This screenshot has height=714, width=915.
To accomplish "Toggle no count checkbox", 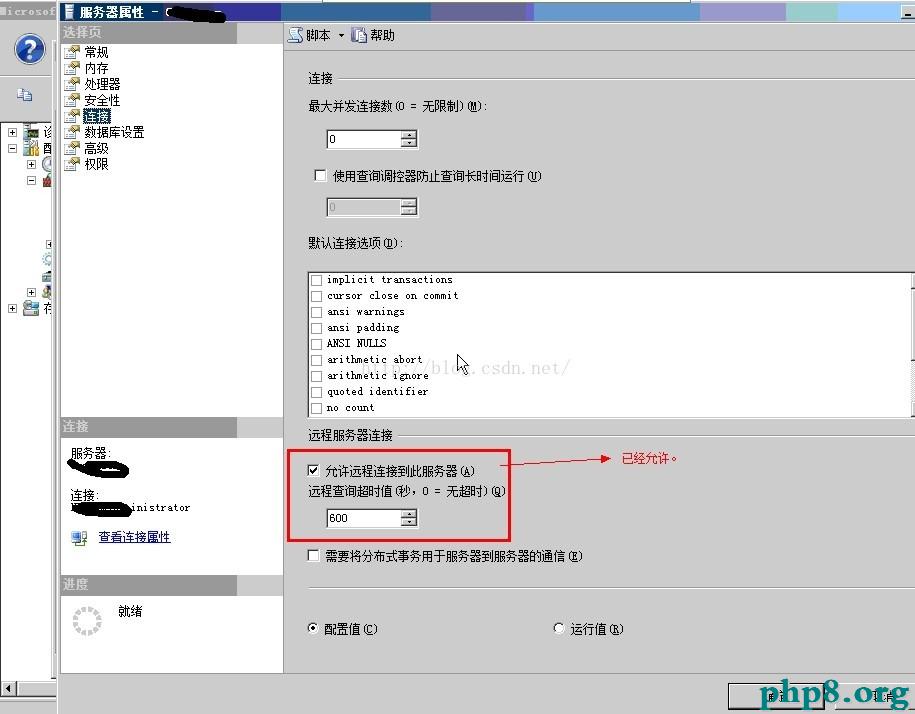I will (316, 408).
